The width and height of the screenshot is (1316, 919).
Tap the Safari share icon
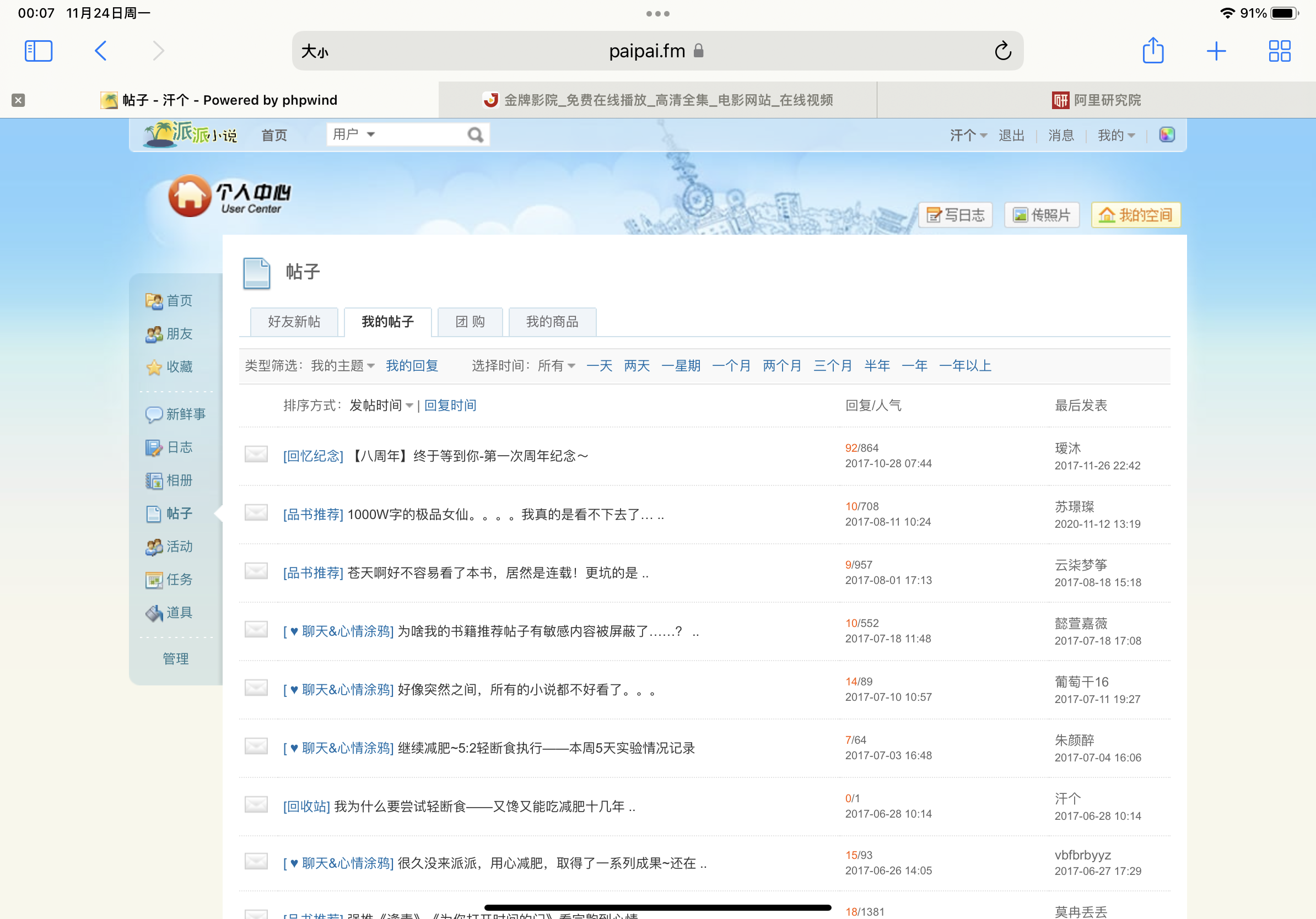click(1153, 51)
